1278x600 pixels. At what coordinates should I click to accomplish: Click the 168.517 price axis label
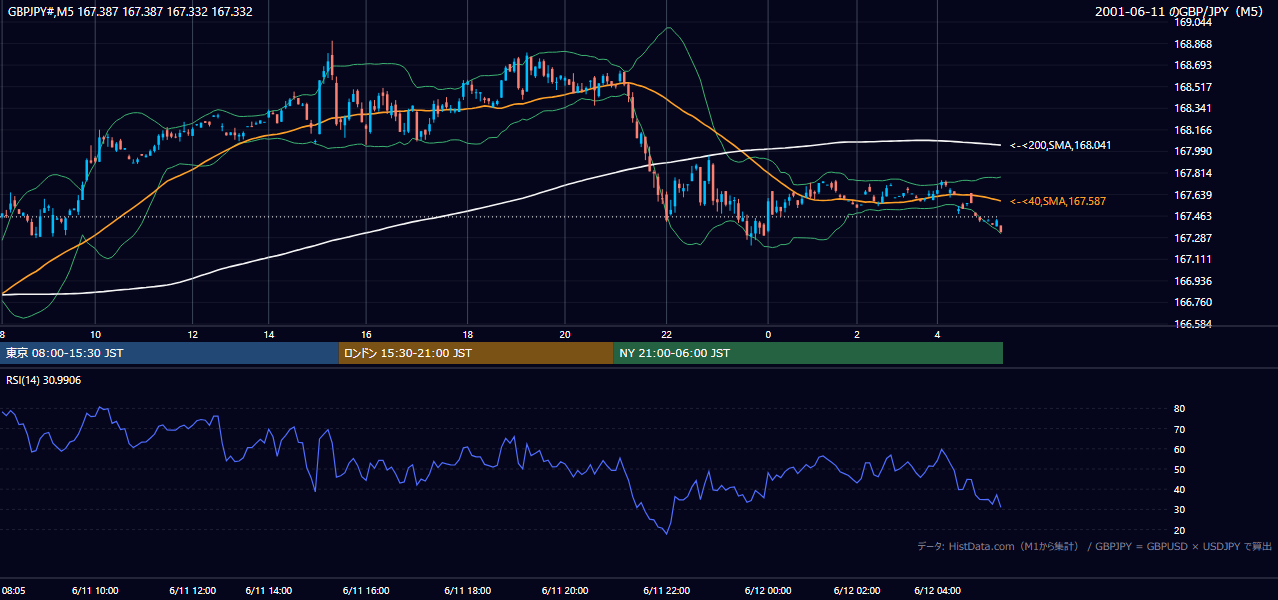pos(1193,87)
